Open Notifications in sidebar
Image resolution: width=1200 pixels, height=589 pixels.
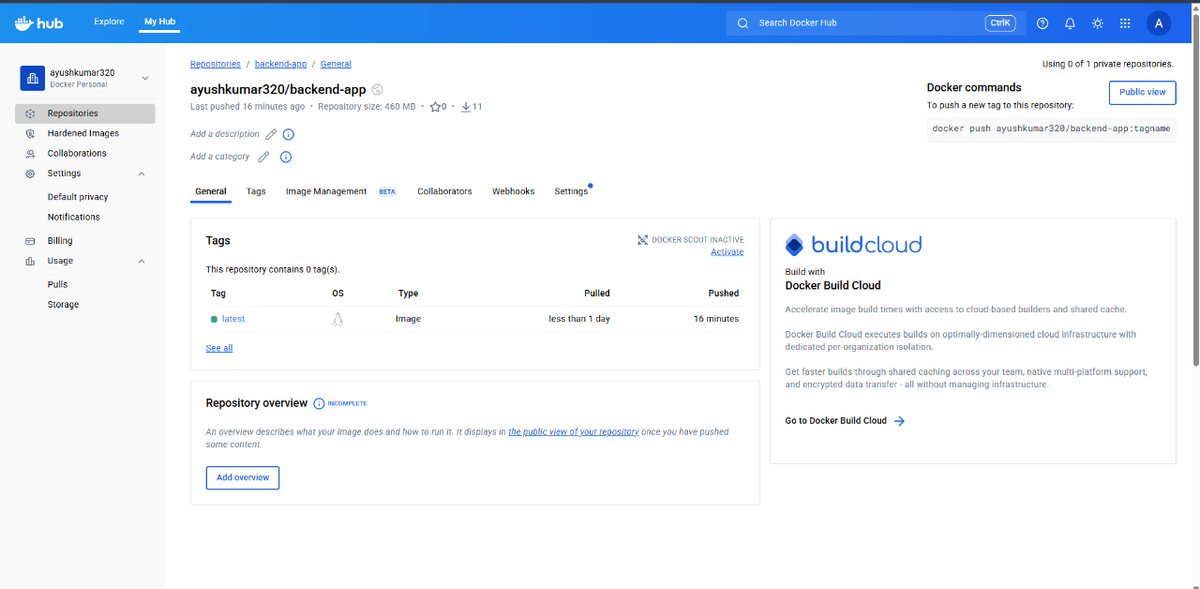(x=74, y=217)
